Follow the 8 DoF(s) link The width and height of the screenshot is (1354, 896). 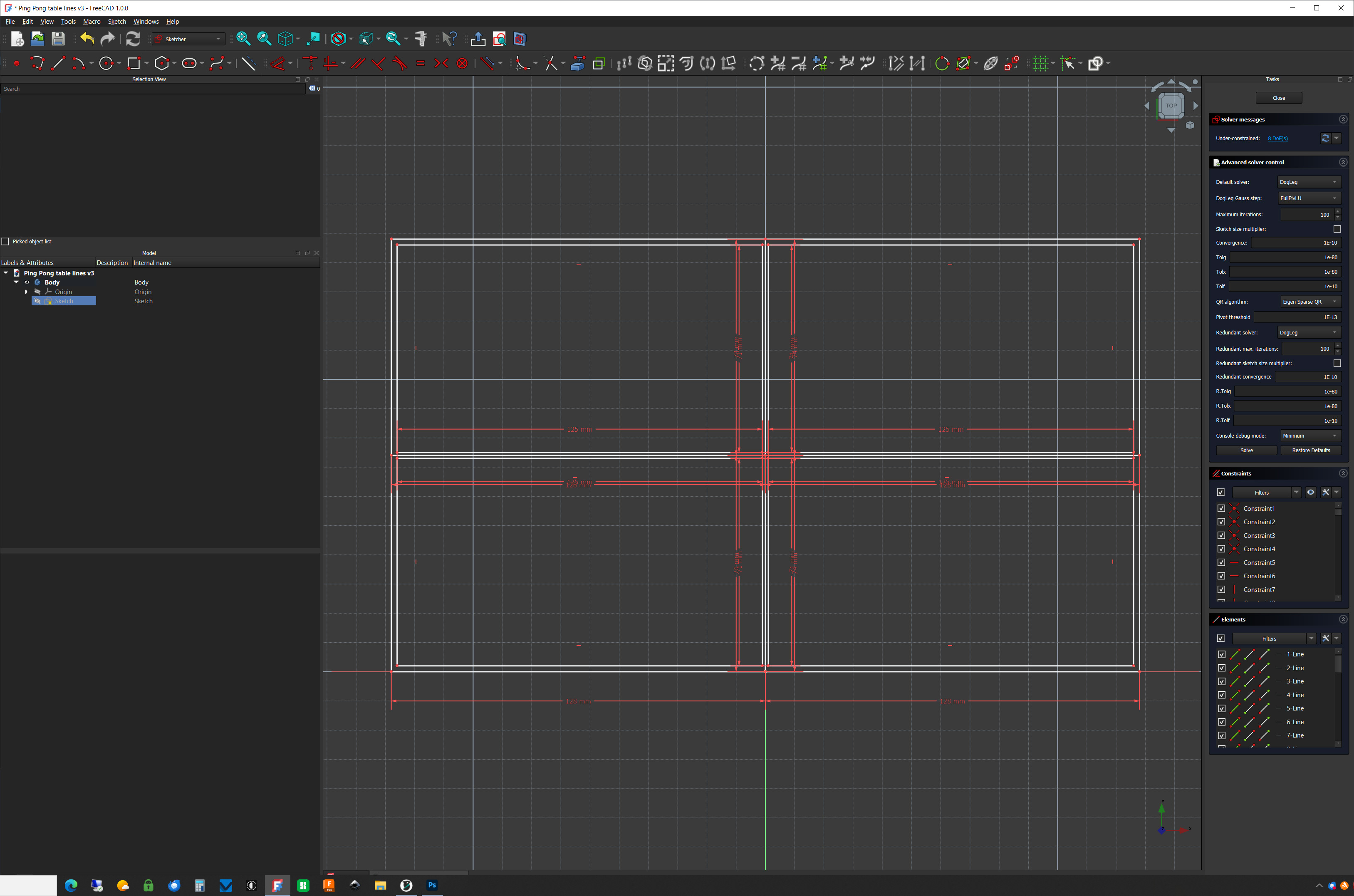click(x=1278, y=138)
